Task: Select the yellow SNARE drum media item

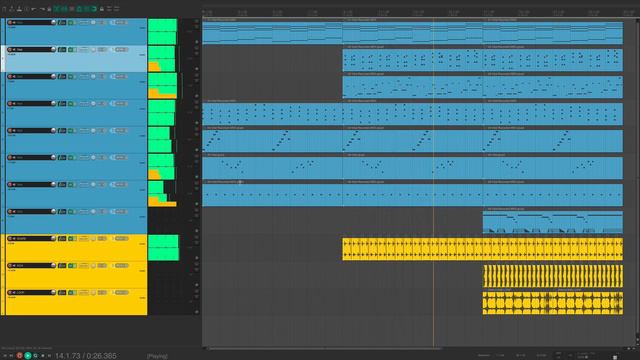Action: tap(482, 249)
